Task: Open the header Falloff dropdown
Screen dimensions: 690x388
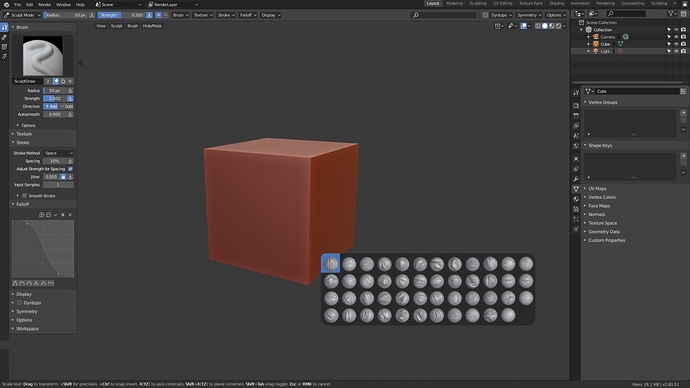Action: click(248, 15)
